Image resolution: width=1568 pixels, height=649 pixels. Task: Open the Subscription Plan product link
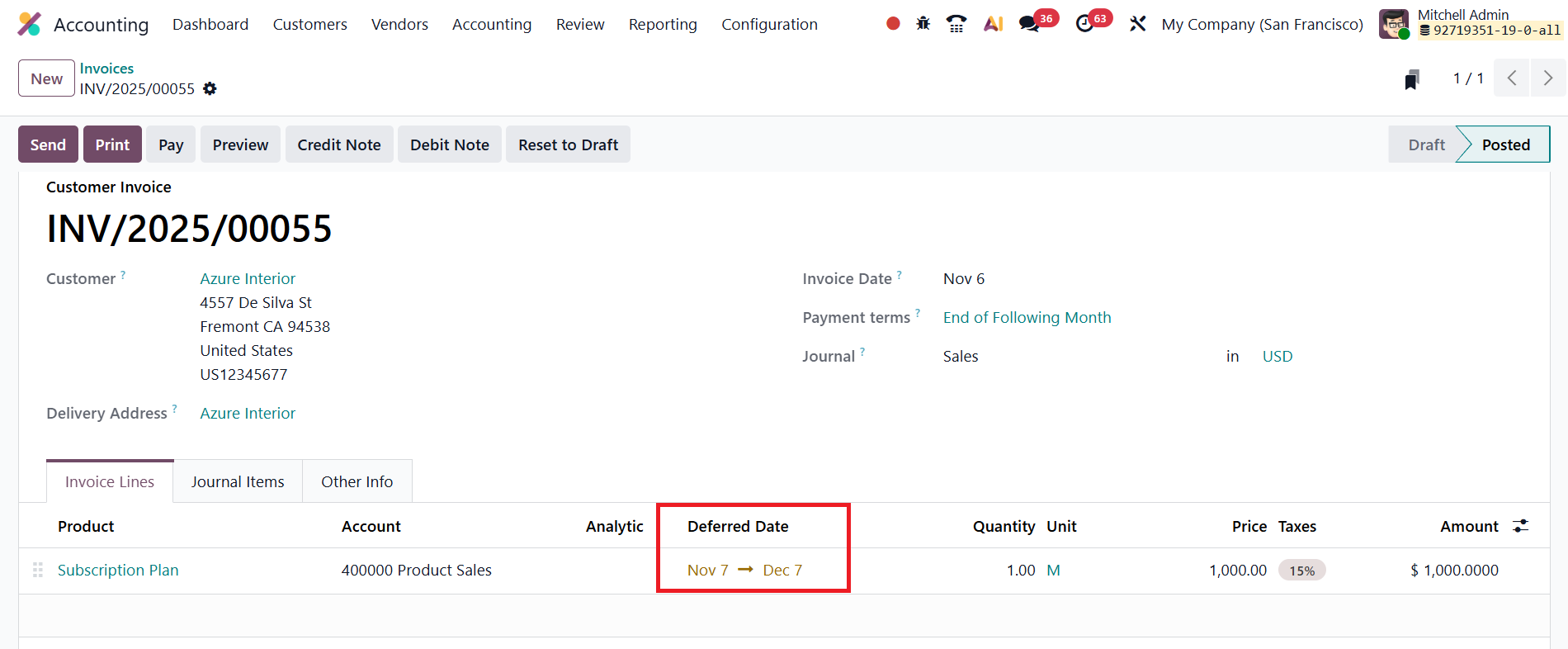click(x=118, y=571)
